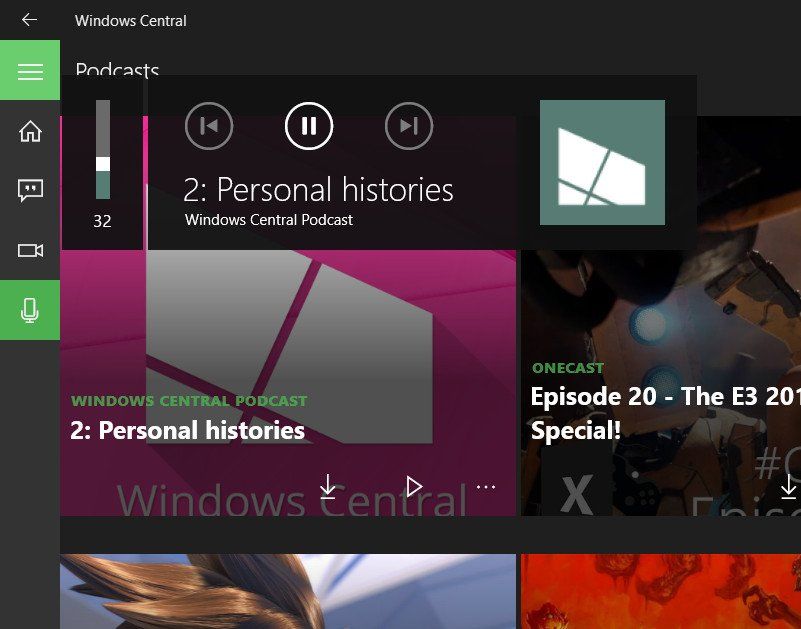Download the OneCast Episode 20 podcast
This screenshot has width=801, height=629.
(x=789, y=486)
